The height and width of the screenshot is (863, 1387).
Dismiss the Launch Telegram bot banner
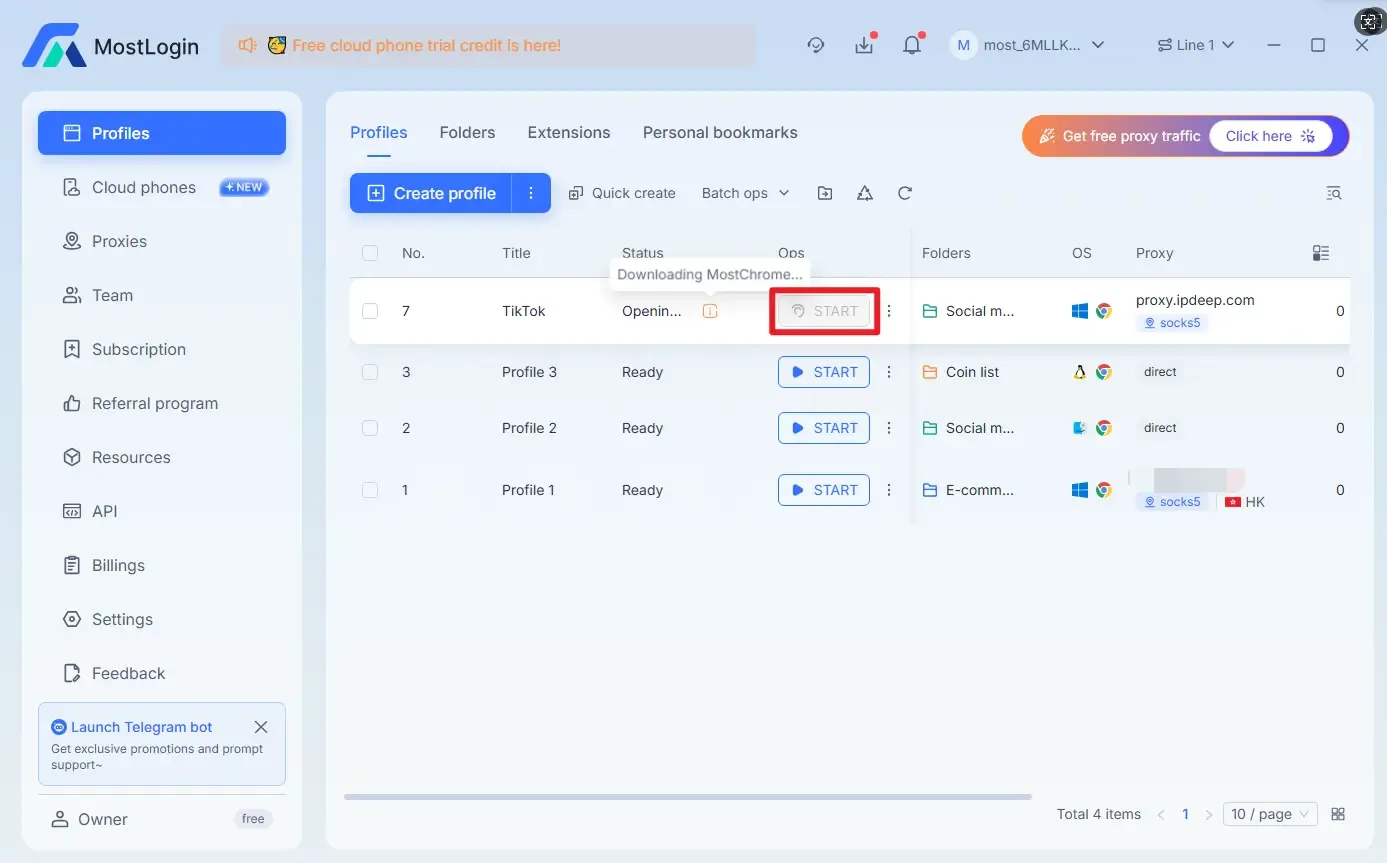click(x=261, y=726)
